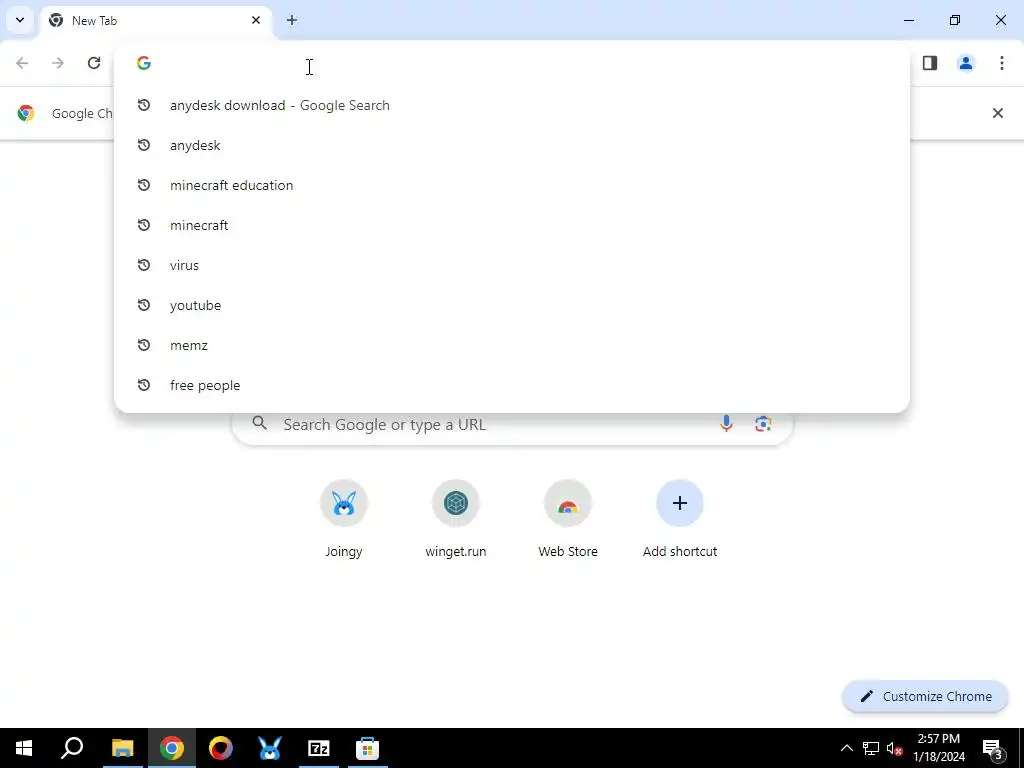Open Chrome's three-dot menu
This screenshot has height=768, width=1024.
(x=1002, y=63)
